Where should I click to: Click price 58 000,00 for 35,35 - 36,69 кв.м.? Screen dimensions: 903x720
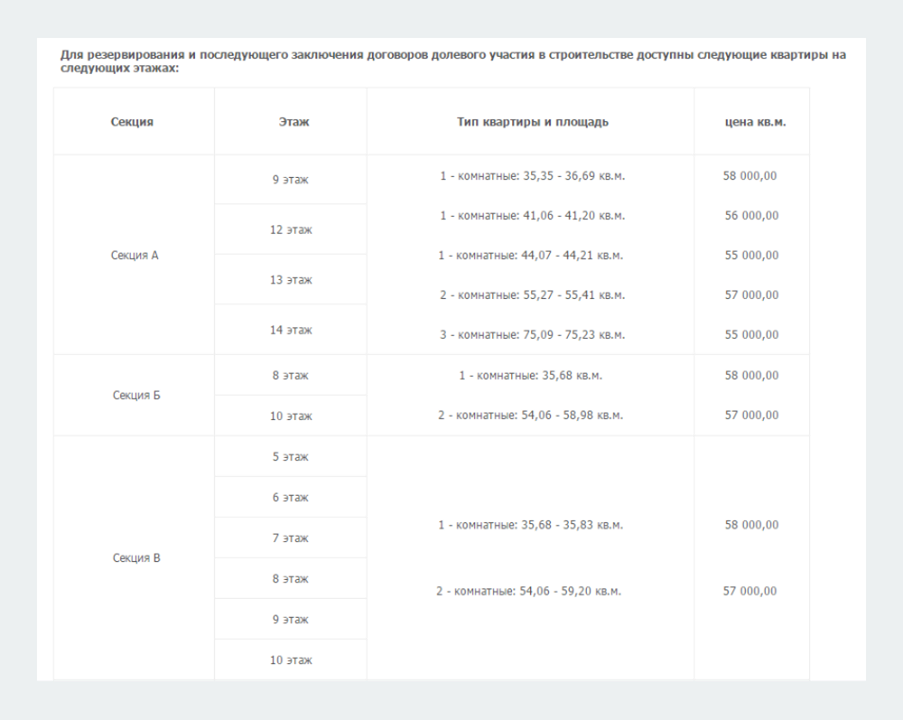point(750,176)
